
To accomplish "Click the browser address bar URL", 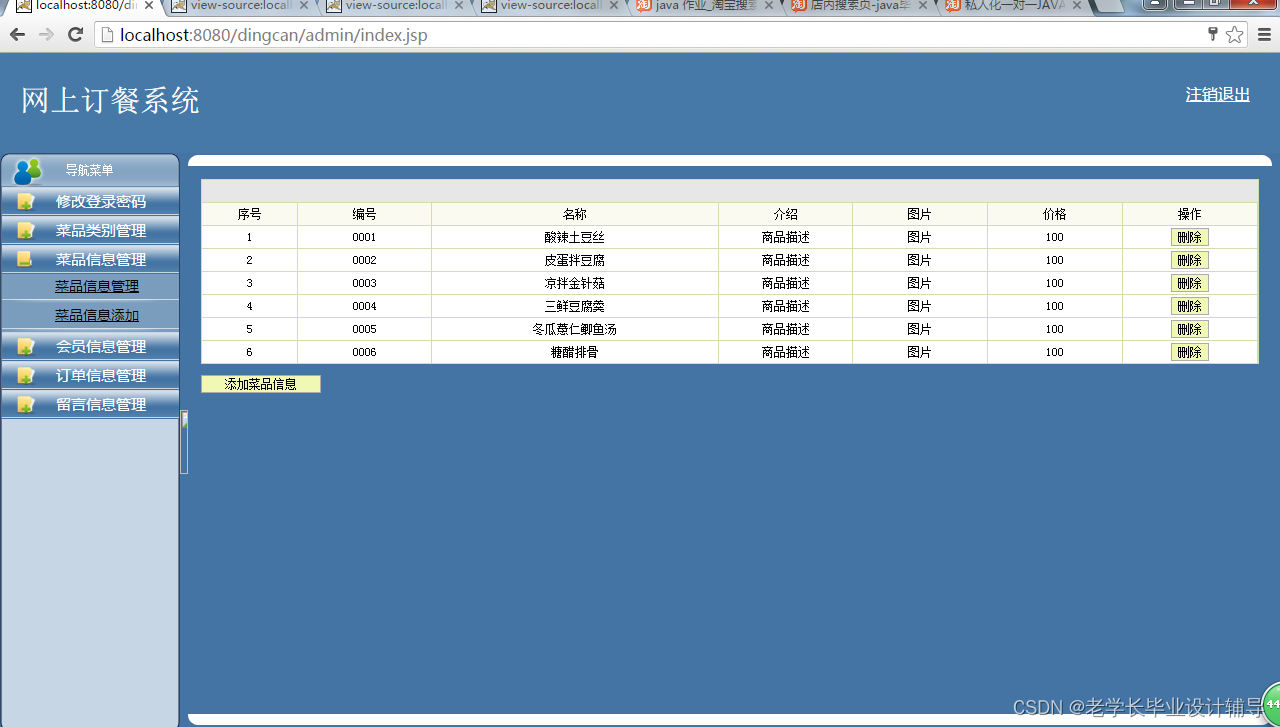I will pos(273,35).
